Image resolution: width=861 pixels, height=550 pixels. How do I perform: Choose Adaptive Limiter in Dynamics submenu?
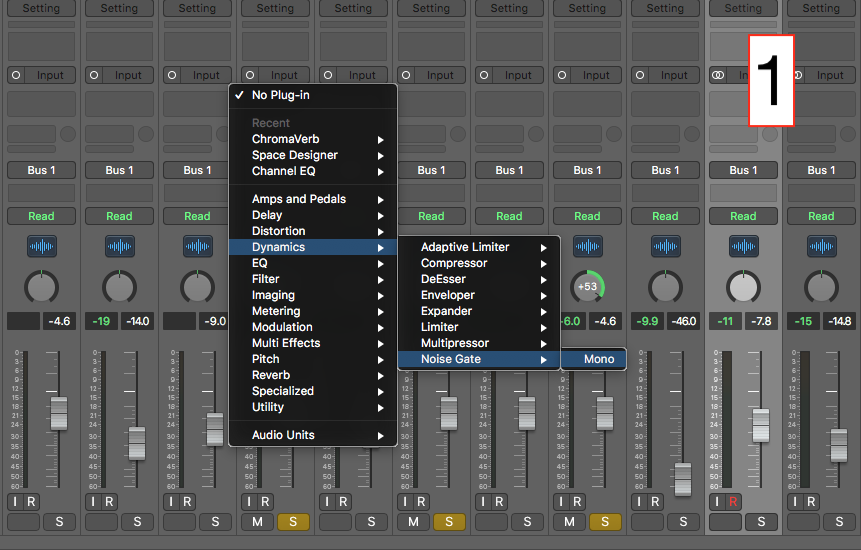point(479,247)
